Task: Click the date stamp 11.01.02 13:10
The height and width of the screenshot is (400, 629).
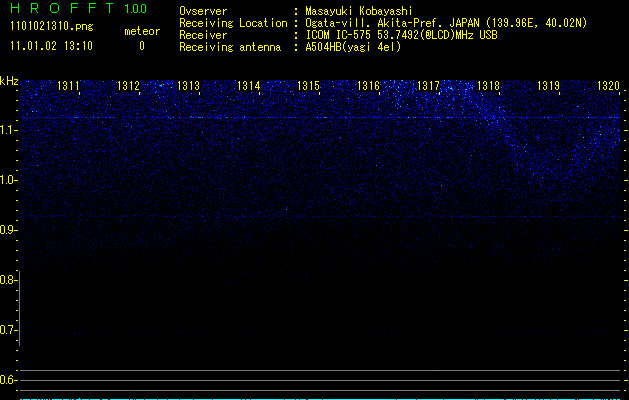Action: [x=51, y=46]
